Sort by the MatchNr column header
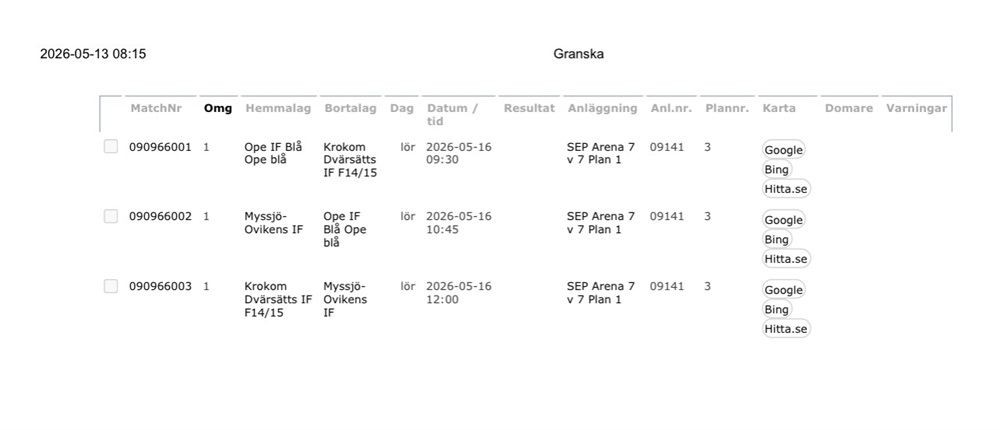This screenshot has height=430, width=1000. pyautogui.click(x=156, y=108)
